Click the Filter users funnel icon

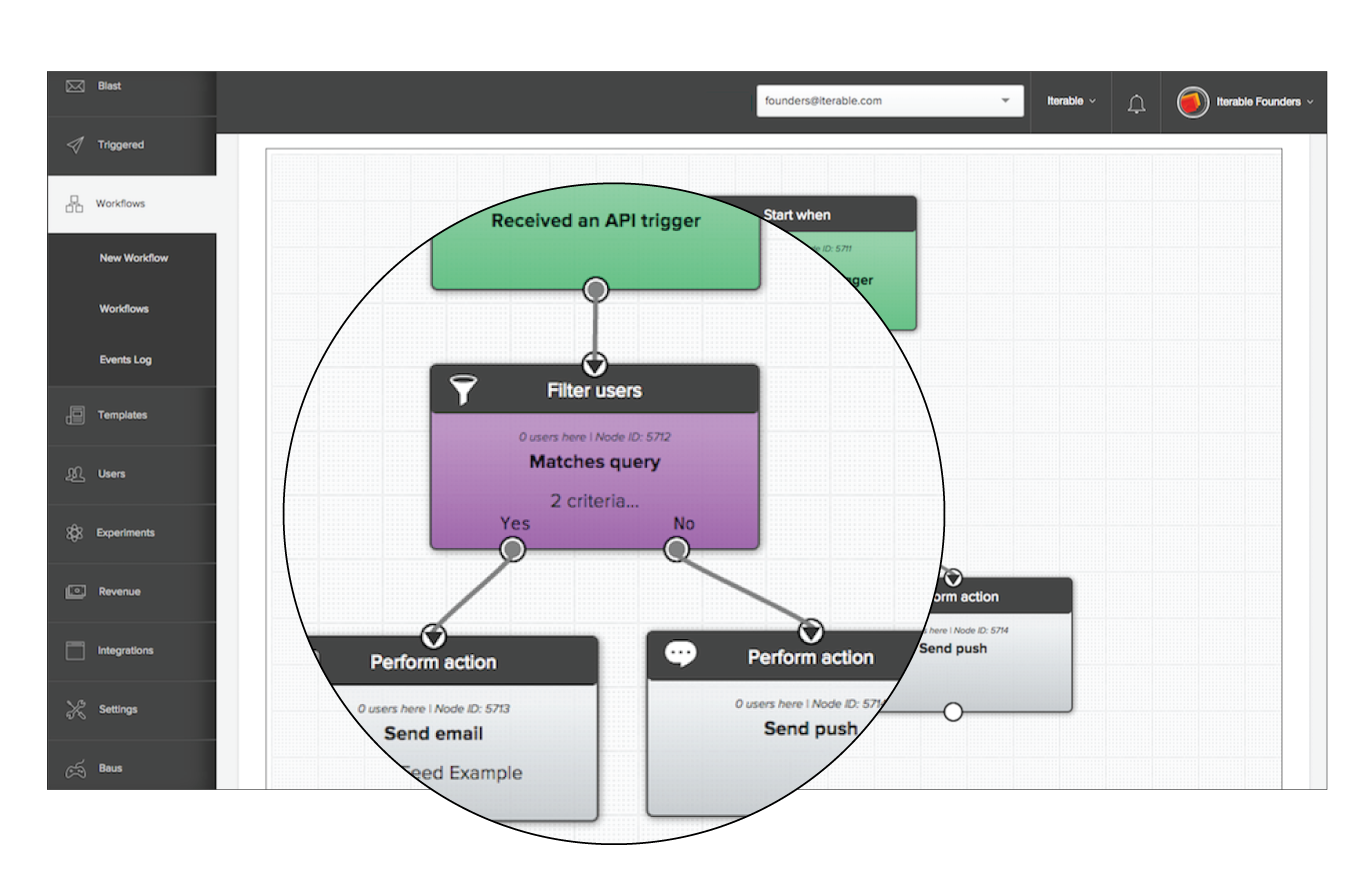461,390
